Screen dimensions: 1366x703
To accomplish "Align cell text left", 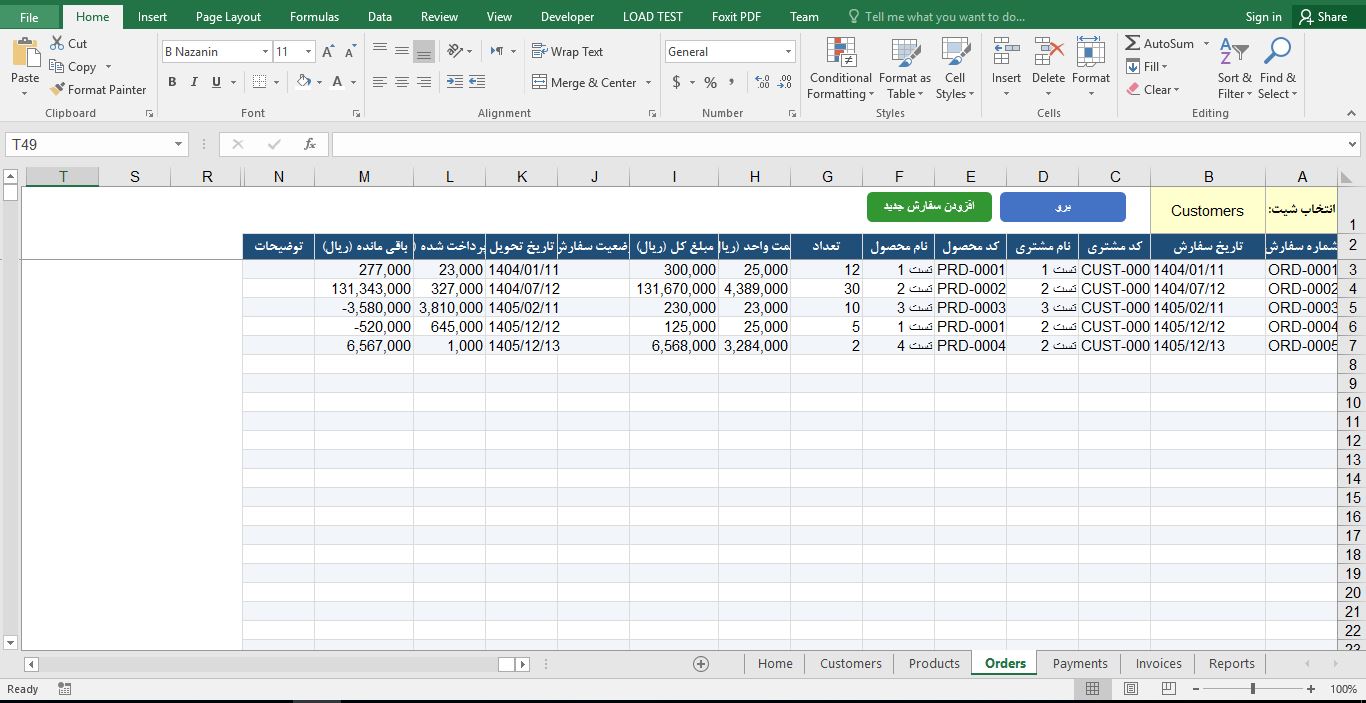I will tap(380, 82).
